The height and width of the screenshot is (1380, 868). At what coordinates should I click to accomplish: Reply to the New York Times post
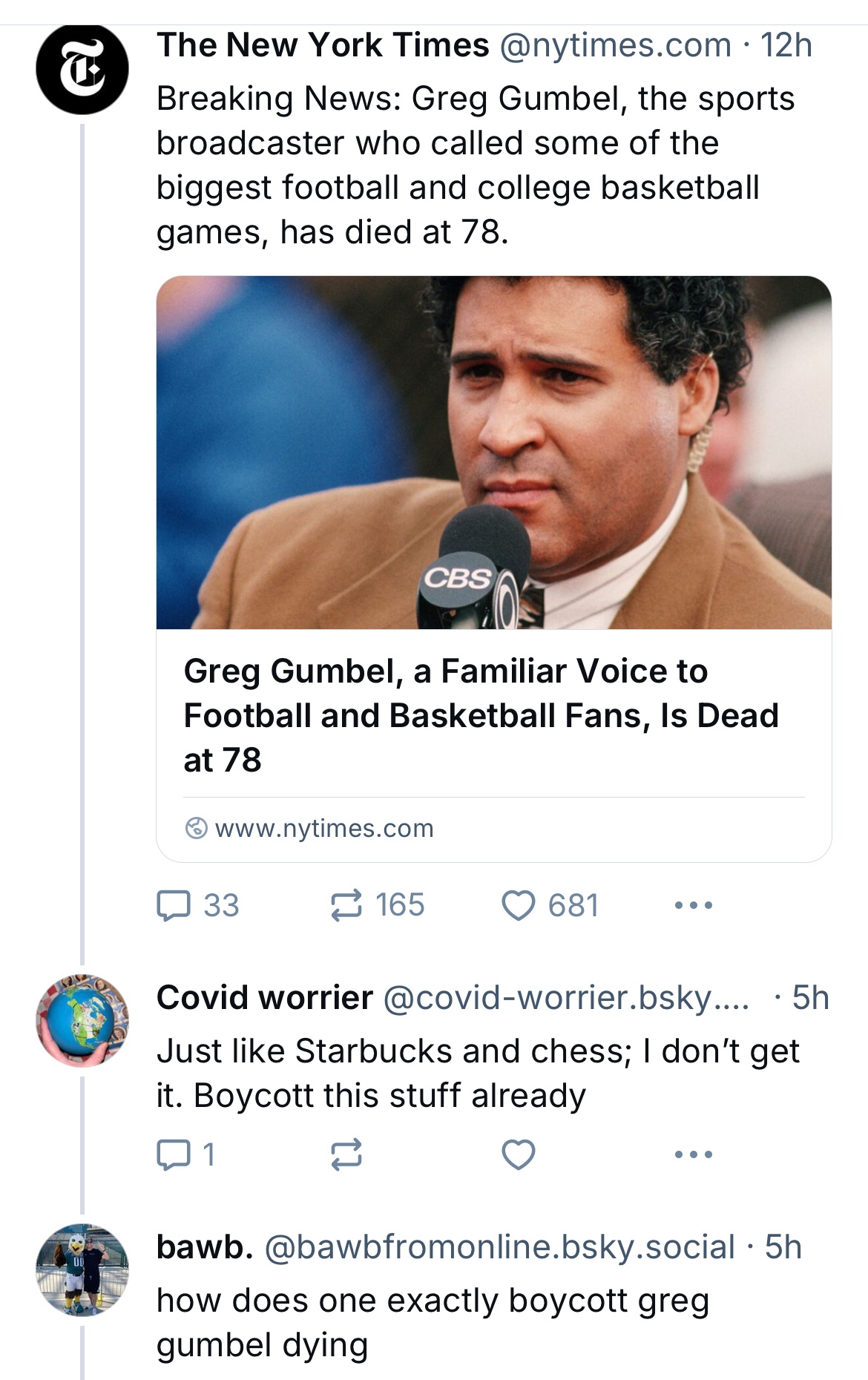[174, 906]
